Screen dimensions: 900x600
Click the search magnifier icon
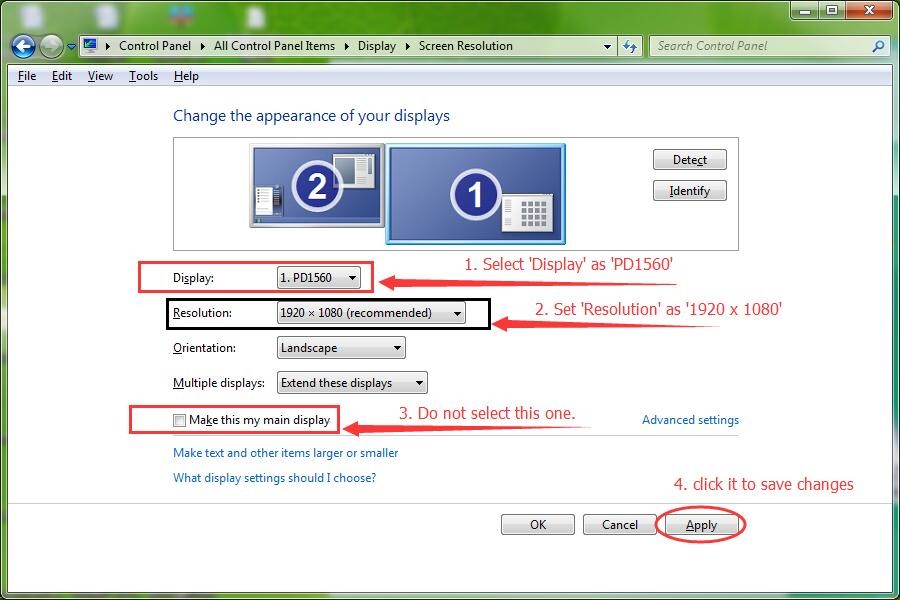tap(877, 46)
